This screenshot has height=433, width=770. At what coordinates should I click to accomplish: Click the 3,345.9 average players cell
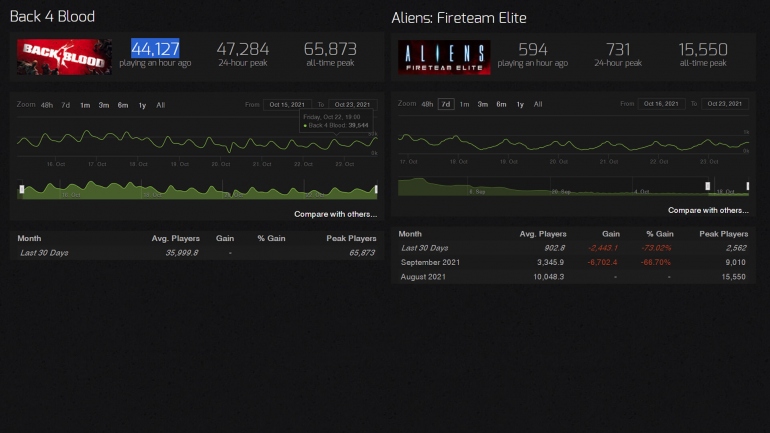point(550,262)
